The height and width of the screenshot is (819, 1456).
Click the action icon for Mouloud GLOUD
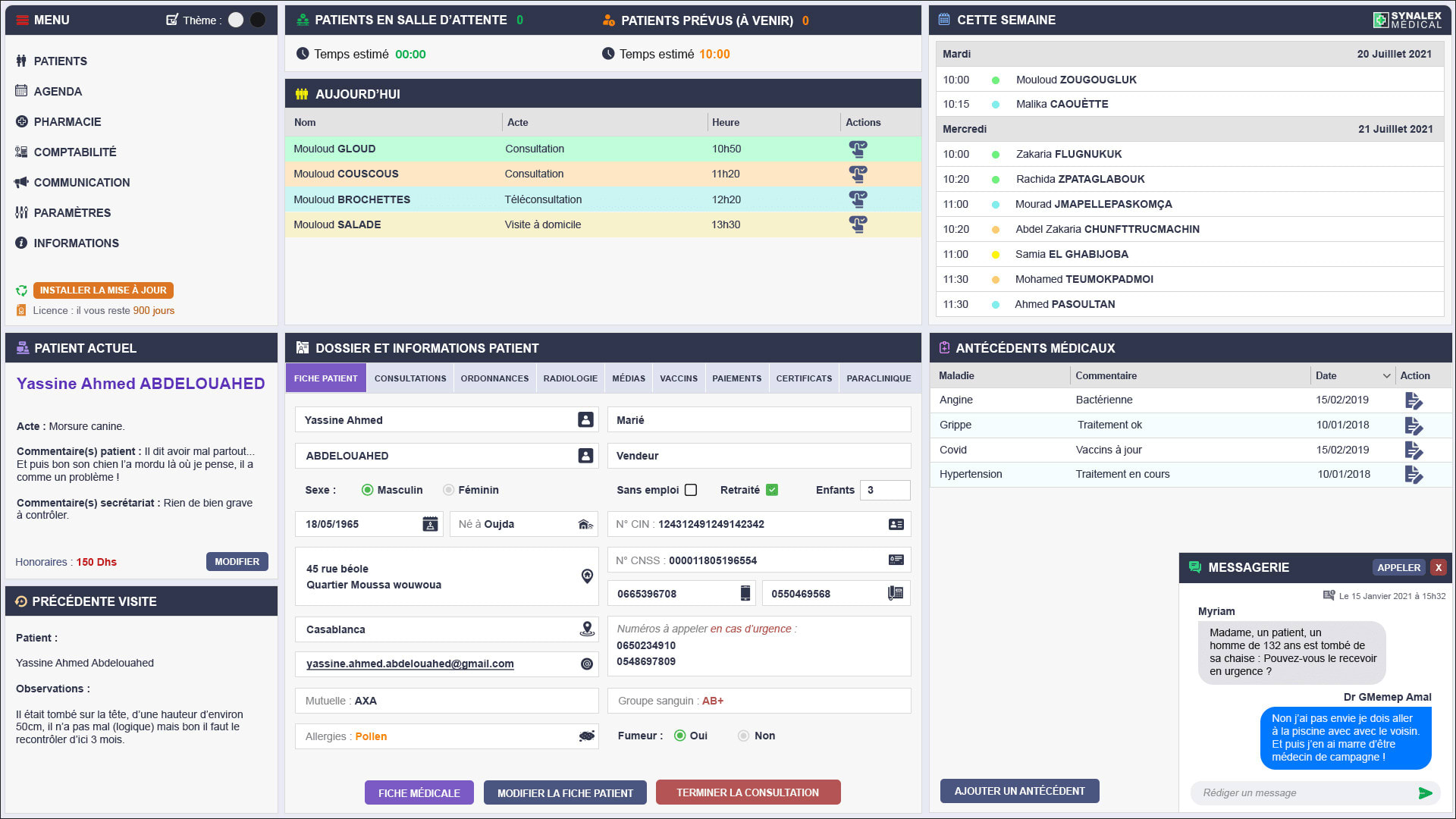click(x=858, y=149)
